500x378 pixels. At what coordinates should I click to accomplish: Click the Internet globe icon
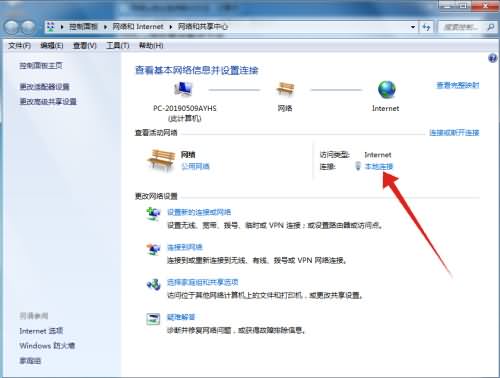387,90
